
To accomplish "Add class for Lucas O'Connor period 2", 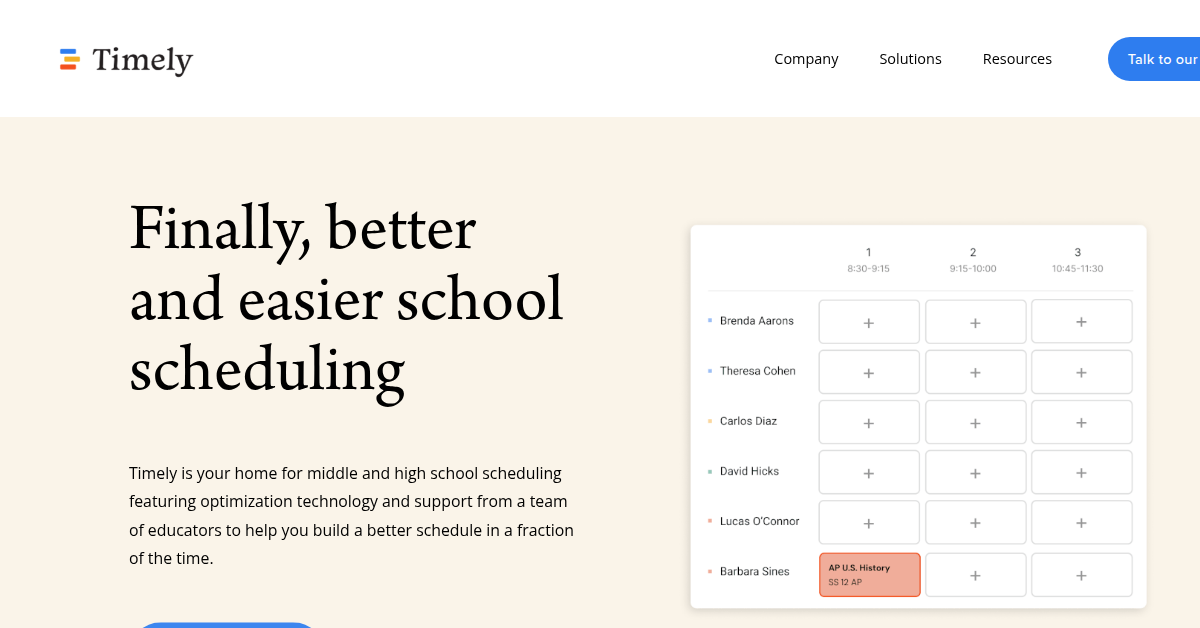I will [975, 522].
